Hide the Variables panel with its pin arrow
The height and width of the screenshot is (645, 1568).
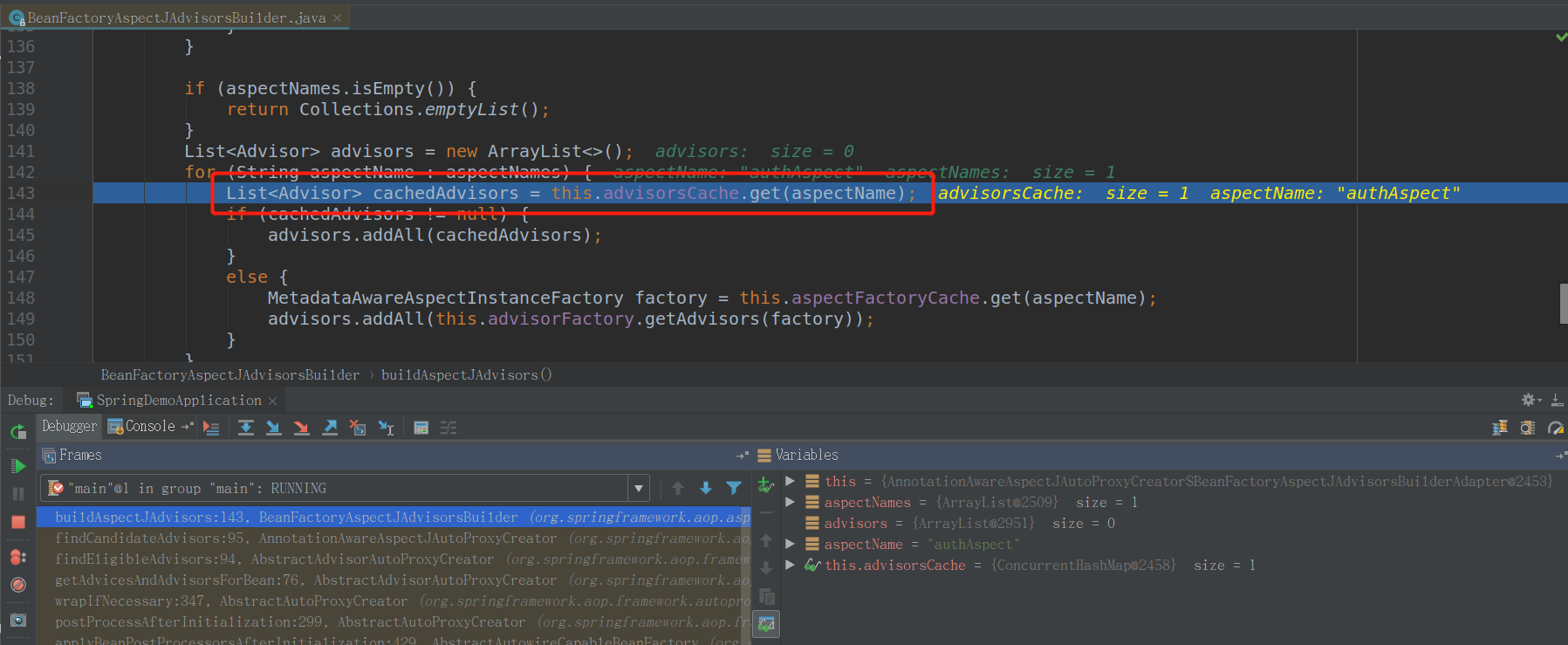tap(1561, 455)
